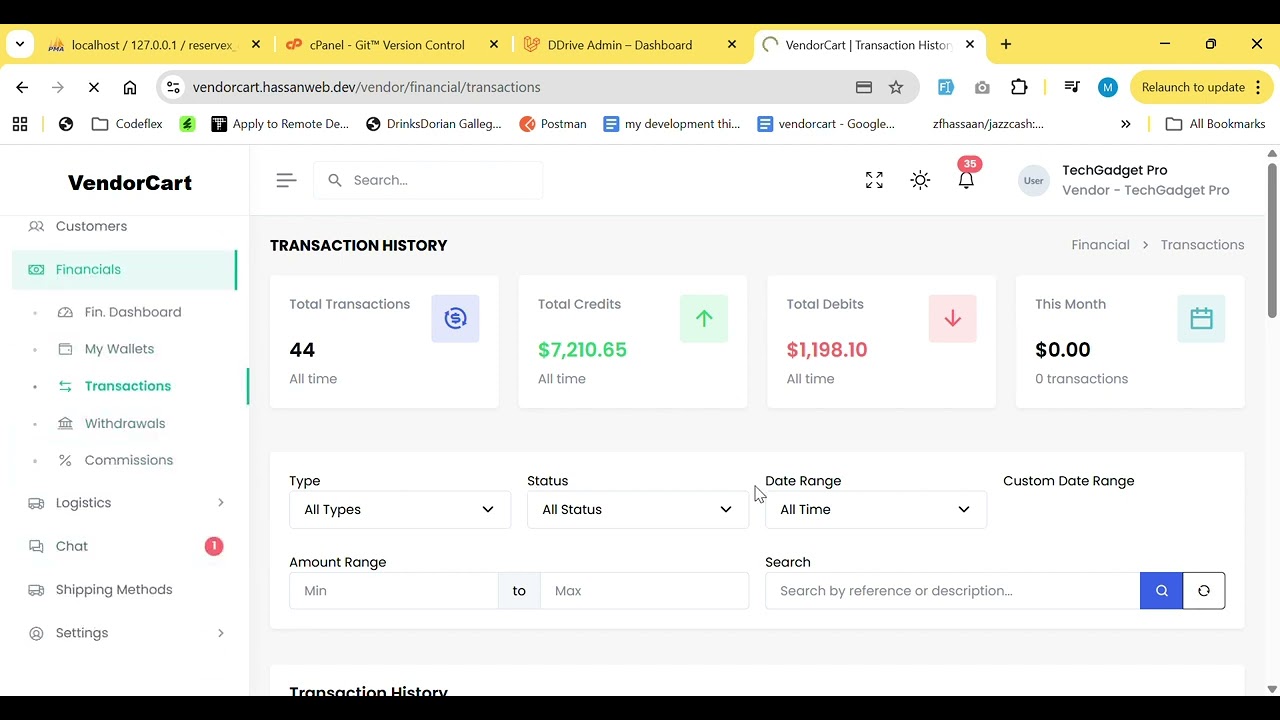Click the Settings icon in sidebar
This screenshot has height=720, width=1280.
[36, 633]
